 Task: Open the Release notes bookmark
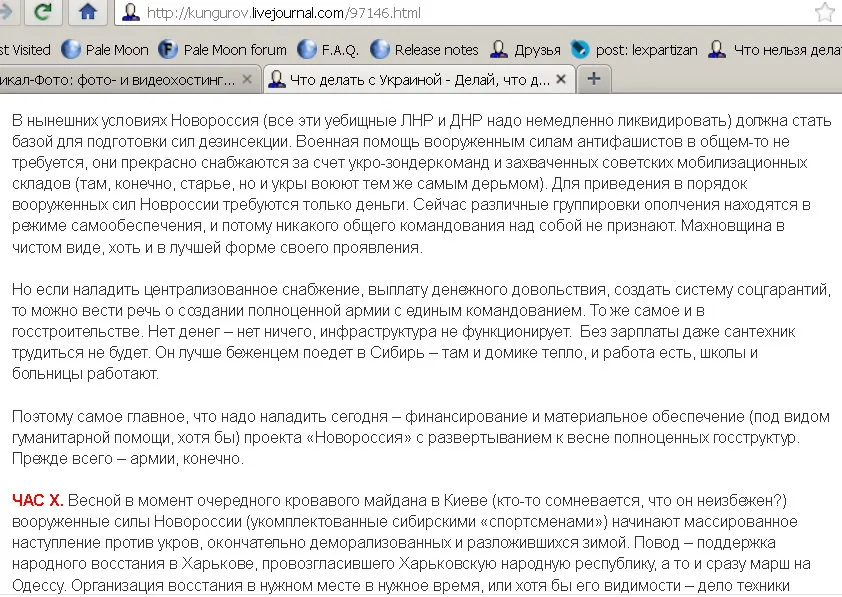(424, 50)
